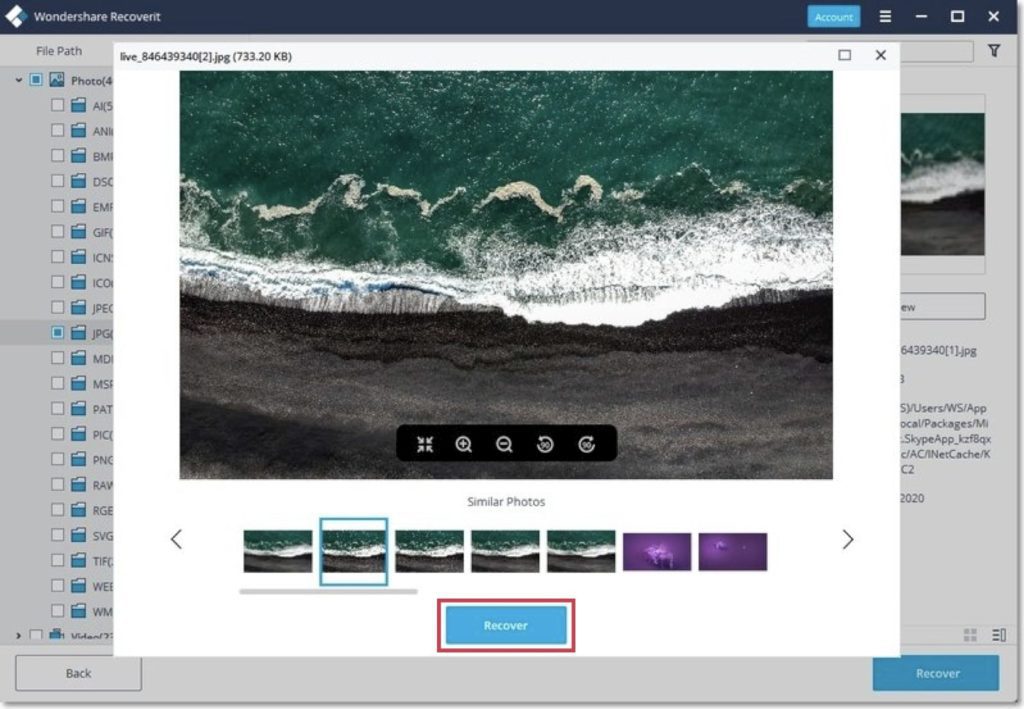Image resolution: width=1024 pixels, height=709 pixels.
Task: Select the fifth ocean thumbnail
Action: [x=581, y=552]
